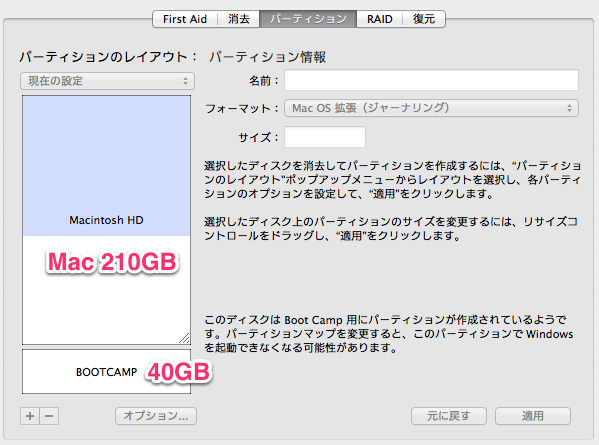Switch to the RAID tab
This screenshot has width=599, height=445.
coord(380,19)
